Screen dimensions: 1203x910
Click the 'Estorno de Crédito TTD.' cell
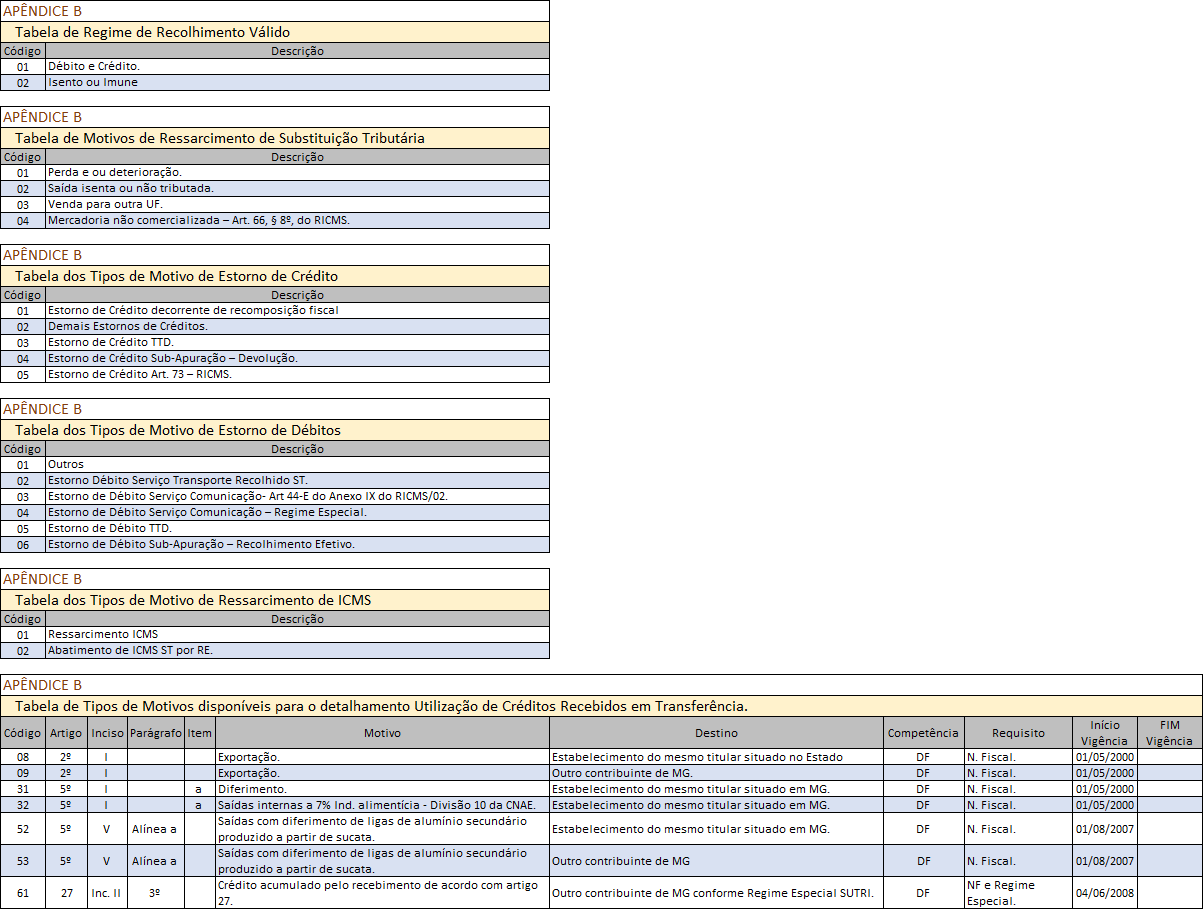(298, 342)
